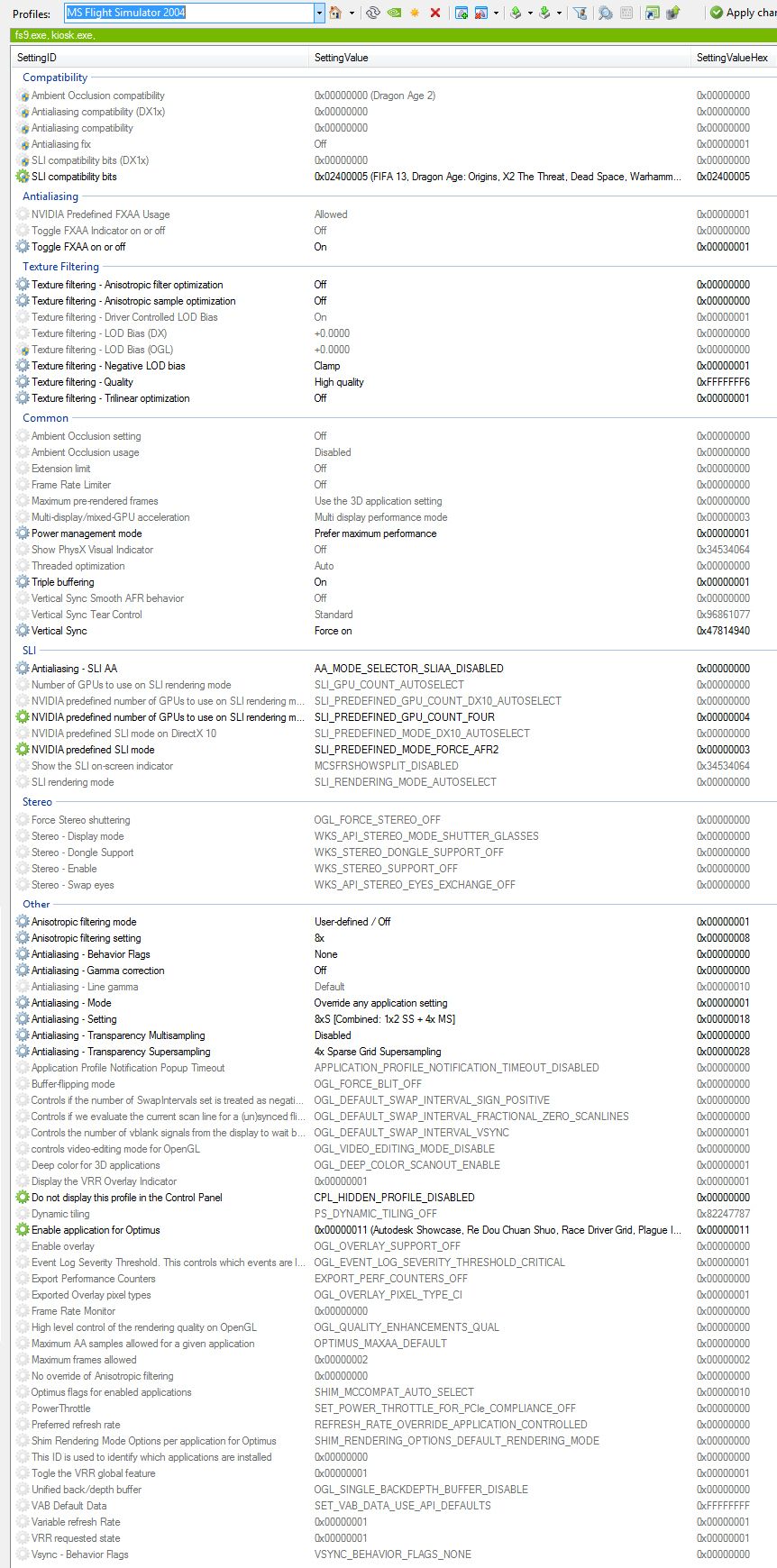This screenshot has height=1568, width=777.
Task: Select Frame Rate Limiter row
Action: 394,485
